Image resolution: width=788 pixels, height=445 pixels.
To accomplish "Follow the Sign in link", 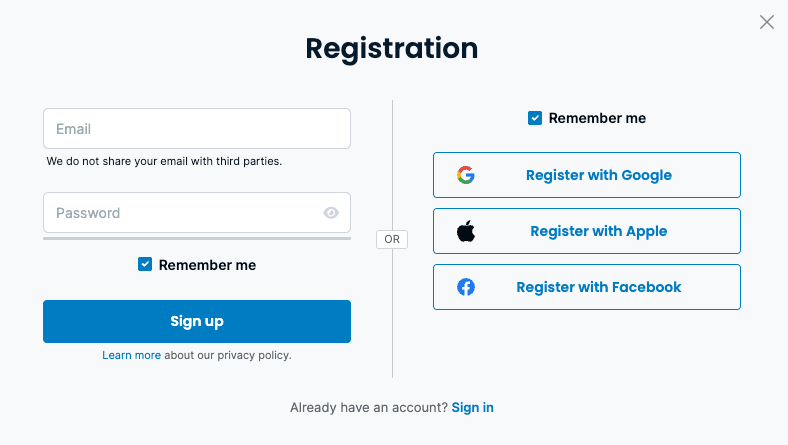I will coord(472,407).
